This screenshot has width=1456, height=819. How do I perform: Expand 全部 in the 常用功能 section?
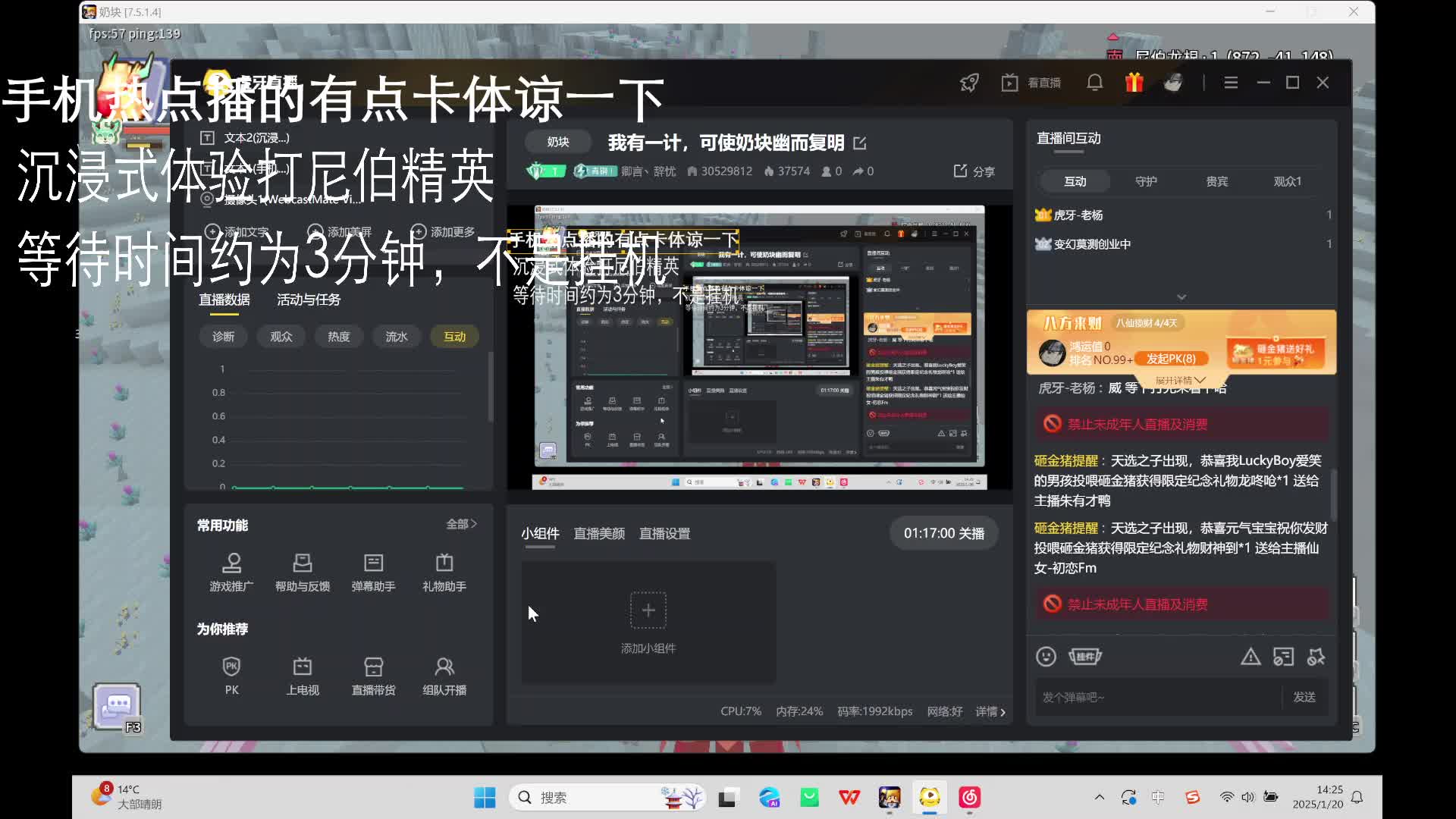(x=461, y=523)
